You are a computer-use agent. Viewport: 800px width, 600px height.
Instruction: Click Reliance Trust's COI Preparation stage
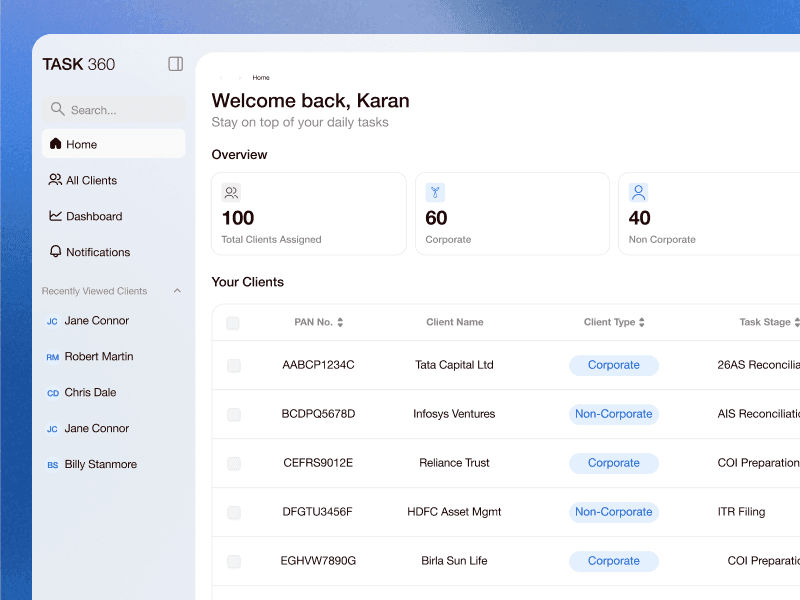coord(758,463)
